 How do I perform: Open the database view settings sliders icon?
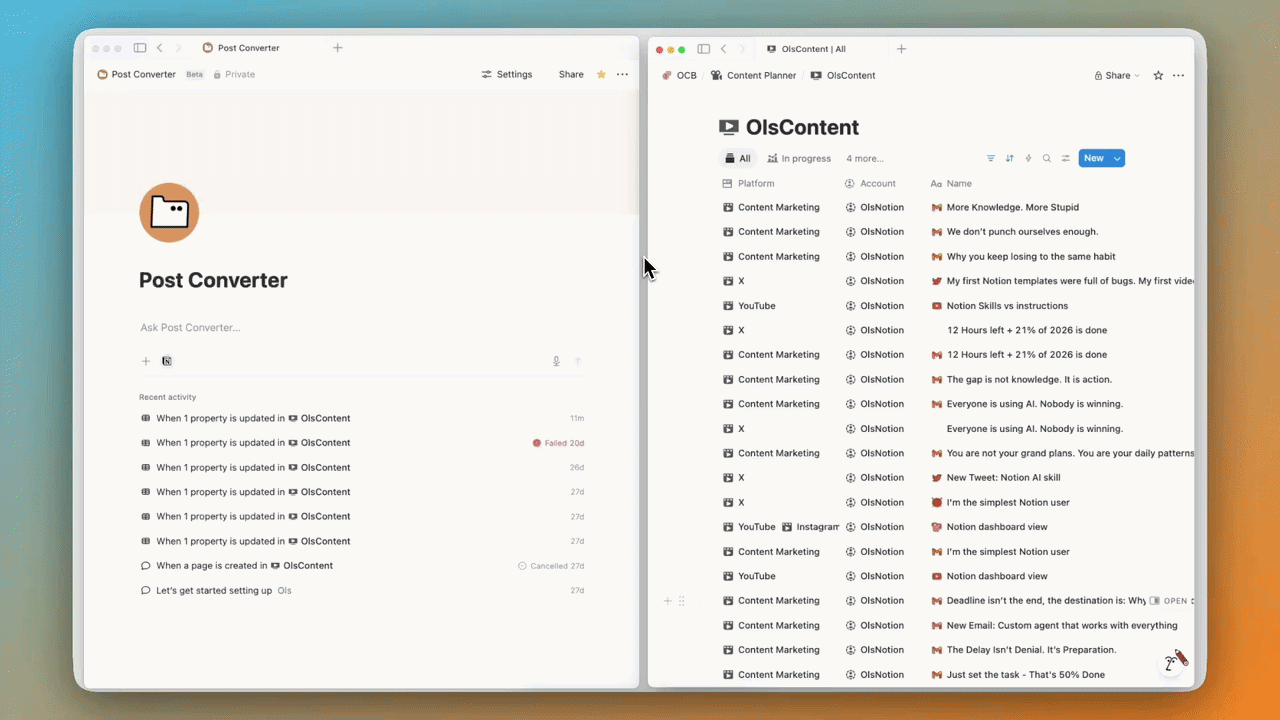[x=1066, y=158]
